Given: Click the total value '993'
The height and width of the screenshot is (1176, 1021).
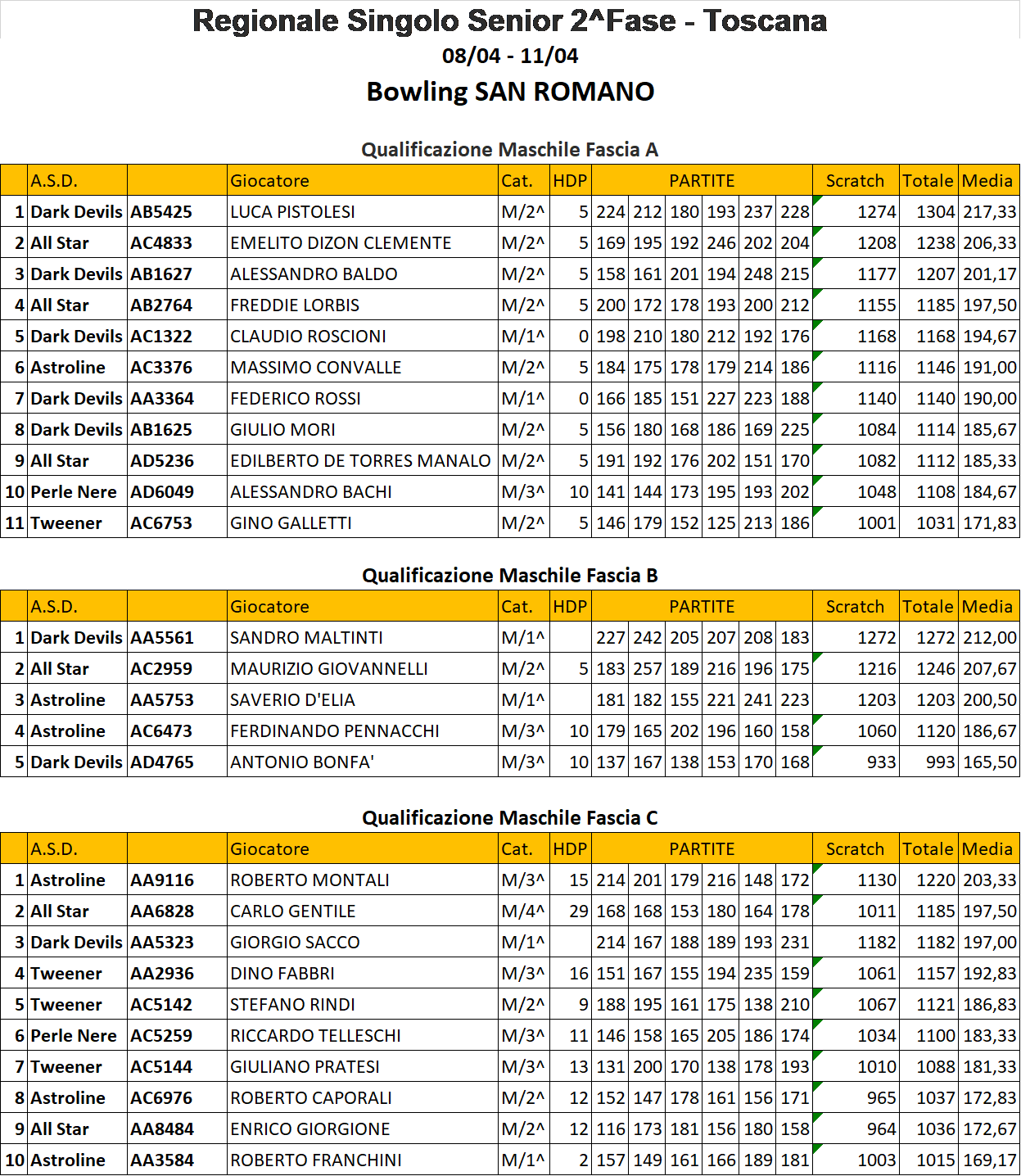Looking at the screenshot, I should [x=941, y=762].
